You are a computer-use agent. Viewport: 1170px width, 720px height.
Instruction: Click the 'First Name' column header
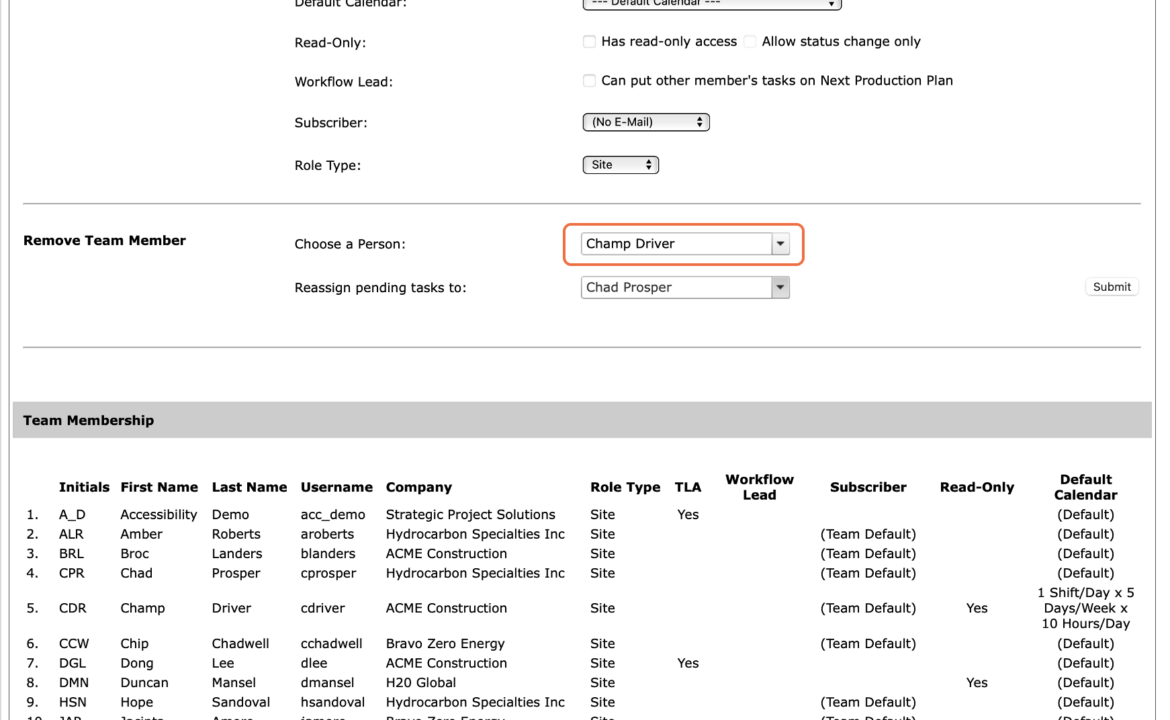(x=159, y=487)
